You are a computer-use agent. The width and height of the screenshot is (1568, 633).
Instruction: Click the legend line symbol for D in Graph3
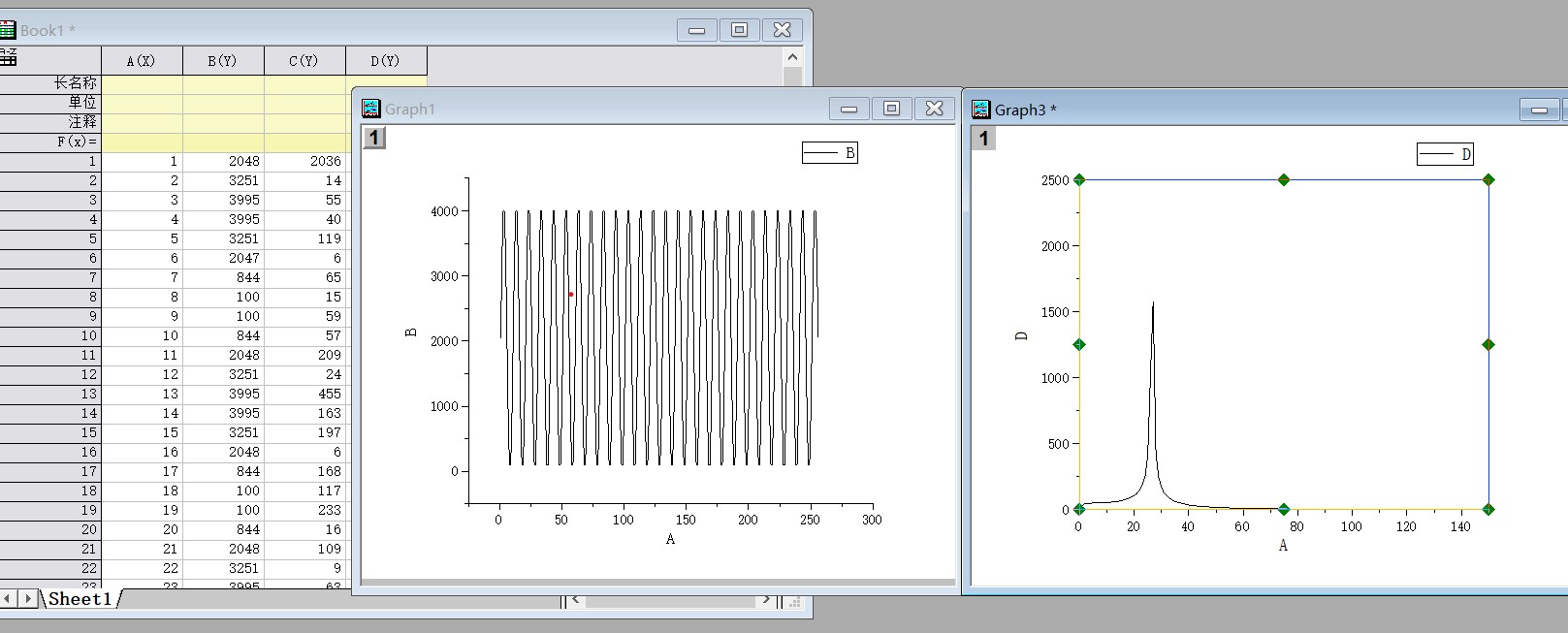click(x=1436, y=154)
